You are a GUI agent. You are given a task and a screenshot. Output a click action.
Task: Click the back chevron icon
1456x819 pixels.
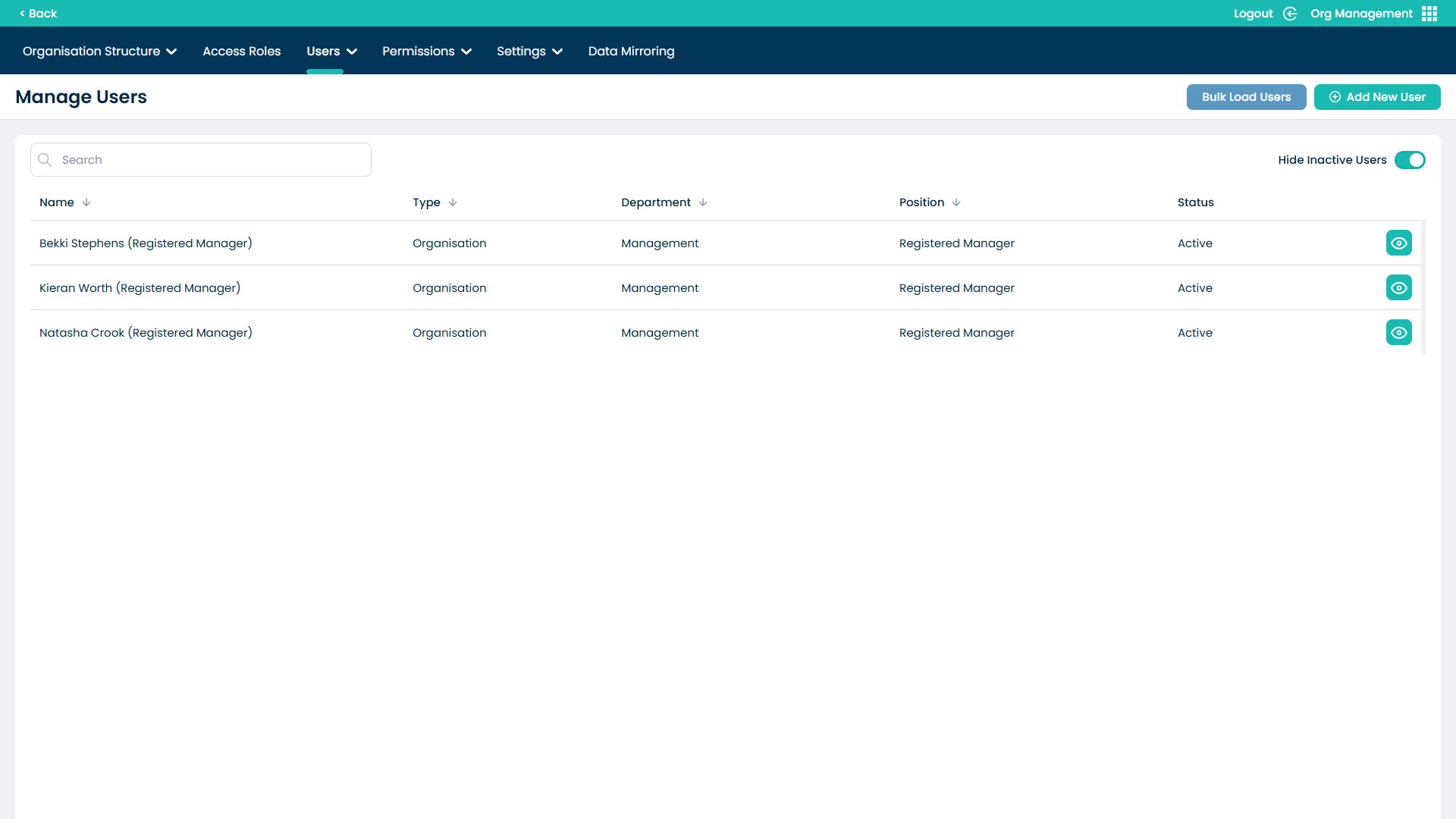pyautogui.click(x=22, y=13)
